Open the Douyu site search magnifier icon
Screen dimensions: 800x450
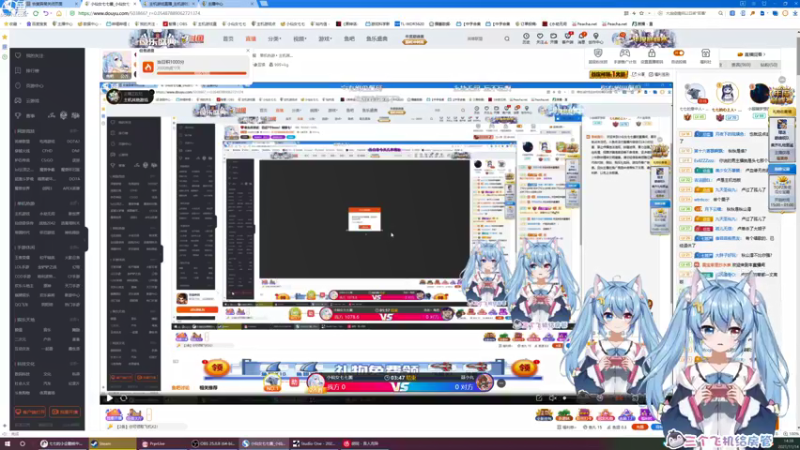tap(507, 39)
